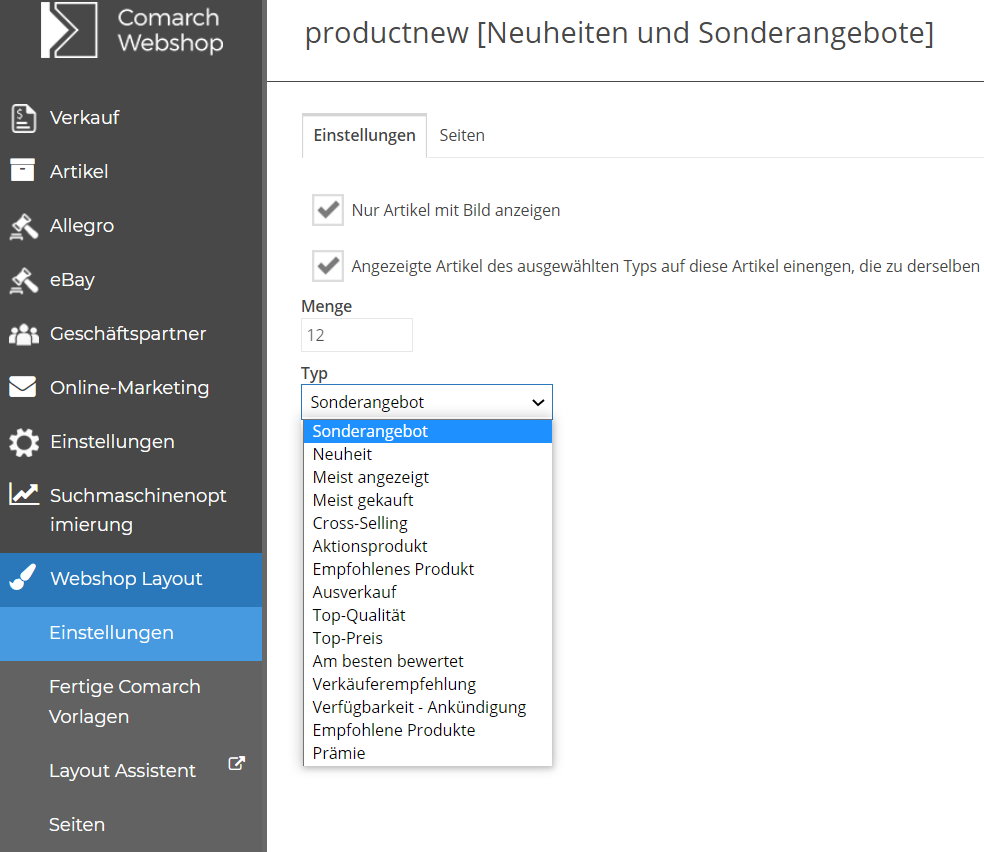Viewport: 984px width, 852px height.
Task: Open the Verkauf document icon
Action: (x=24, y=119)
